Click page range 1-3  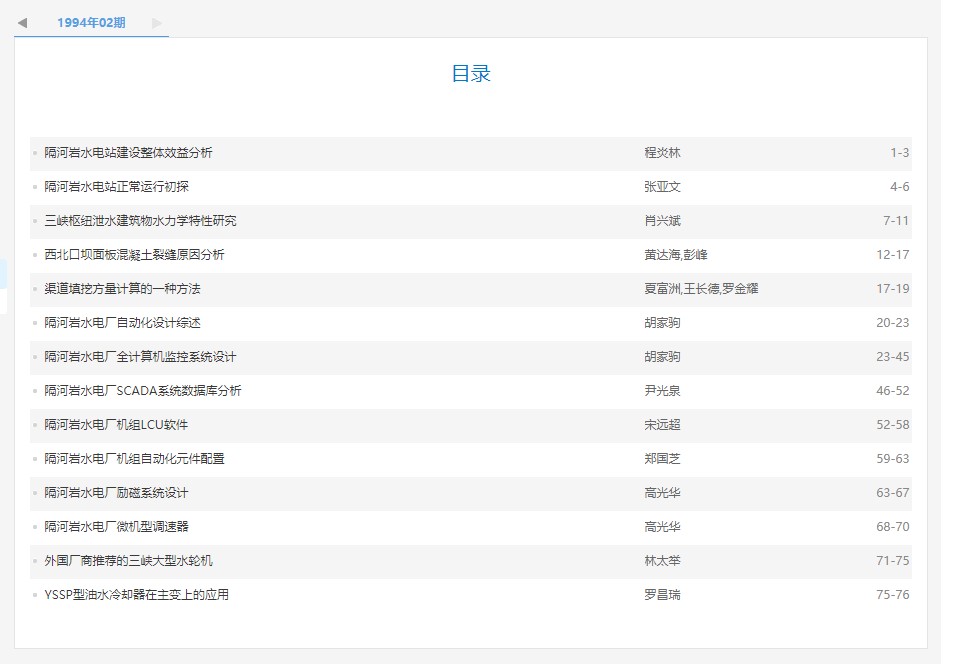click(900, 153)
